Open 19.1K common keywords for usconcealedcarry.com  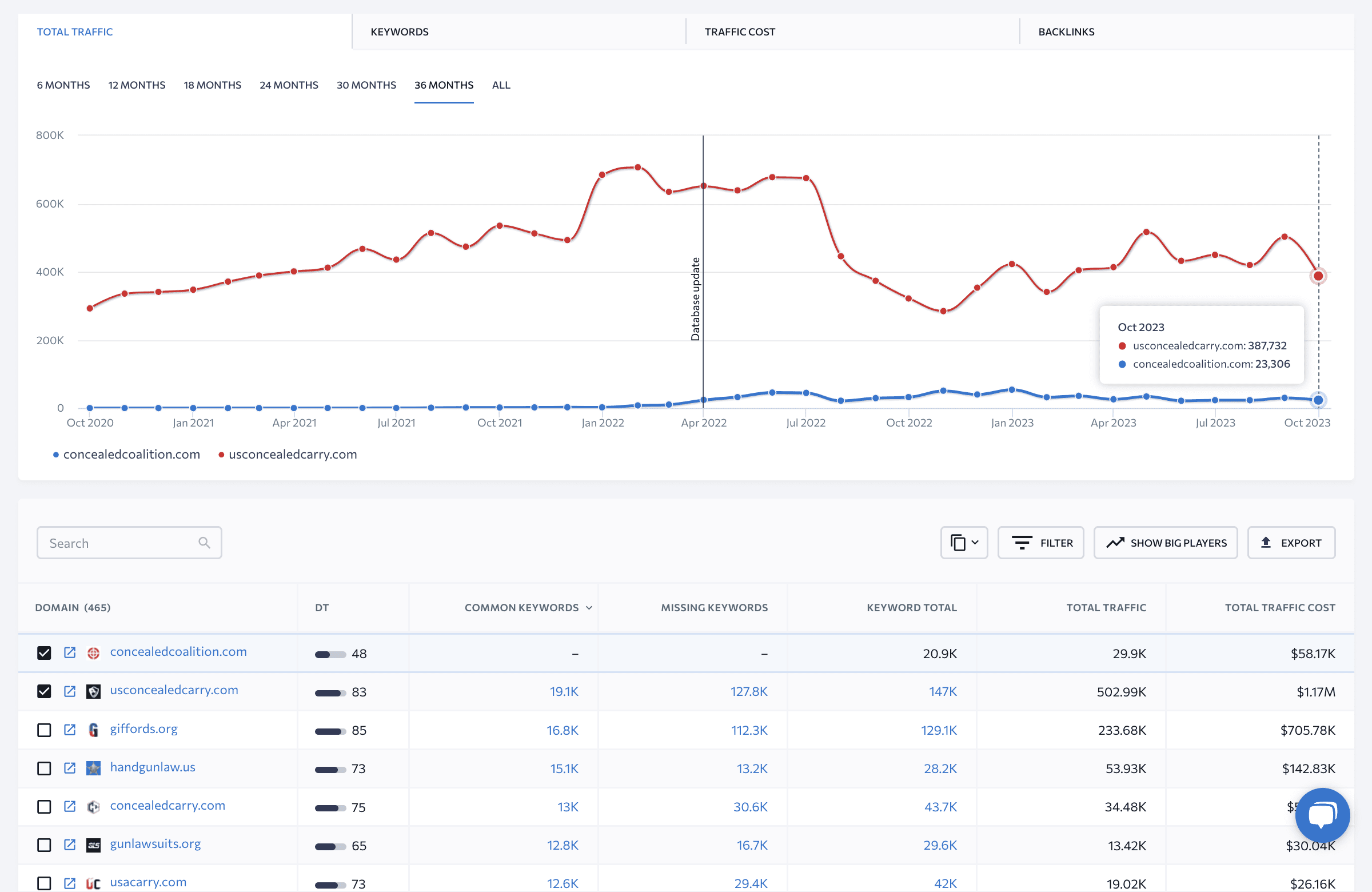[564, 691]
